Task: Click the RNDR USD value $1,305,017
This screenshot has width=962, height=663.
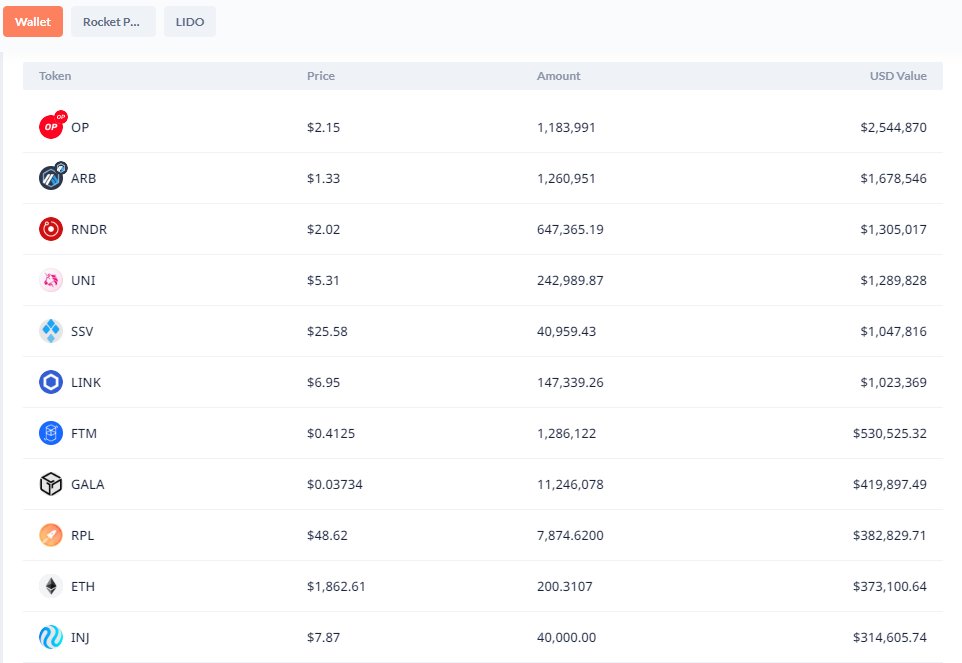Action: pyautogui.click(x=893, y=229)
